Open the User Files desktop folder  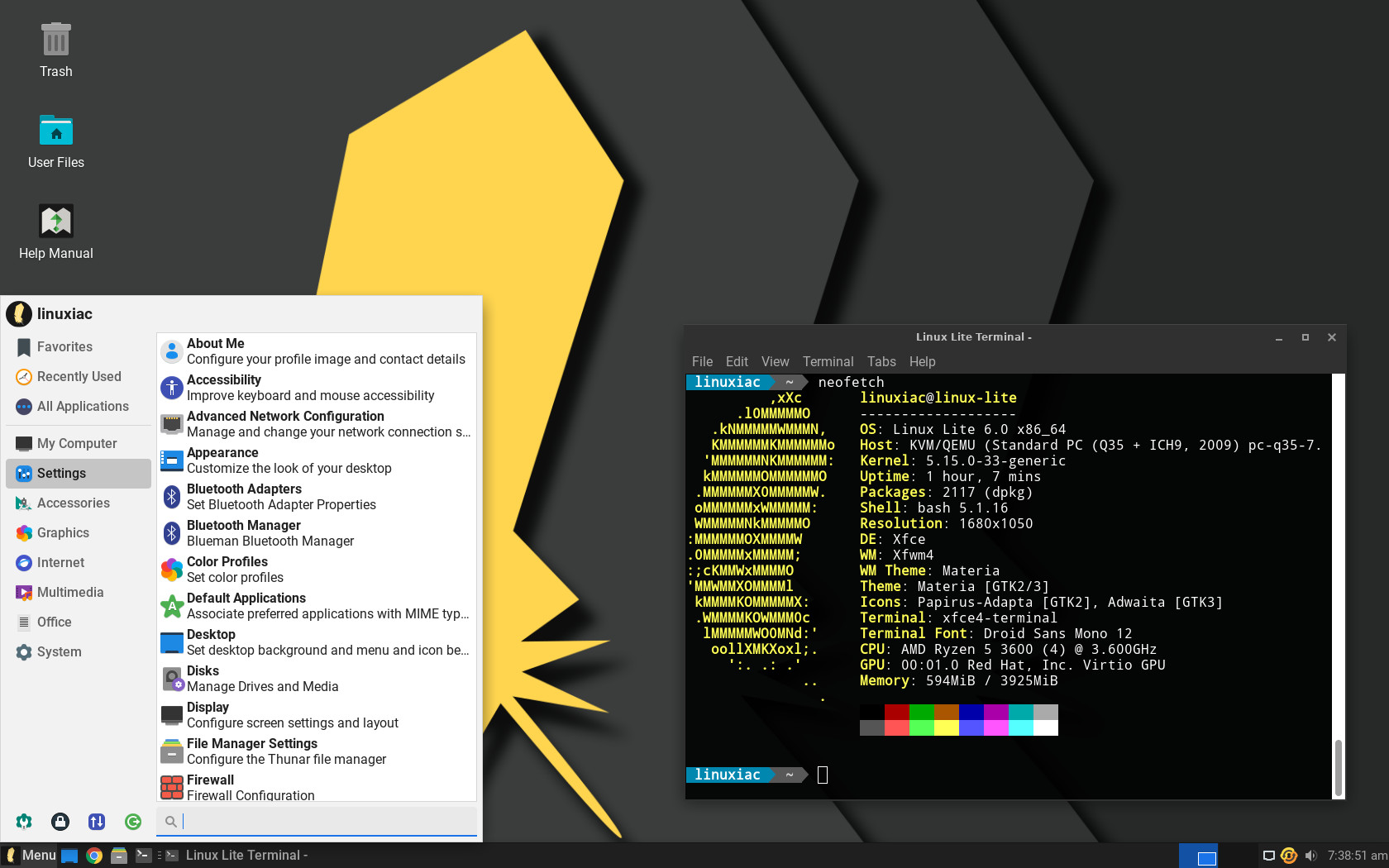pyautogui.click(x=56, y=141)
